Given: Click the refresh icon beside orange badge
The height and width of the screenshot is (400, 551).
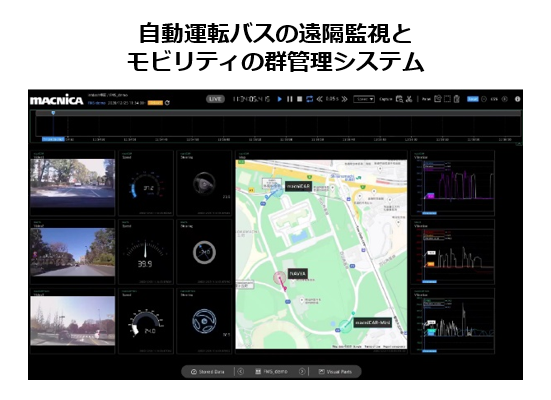Looking at the screenshot, I should 167,103.
